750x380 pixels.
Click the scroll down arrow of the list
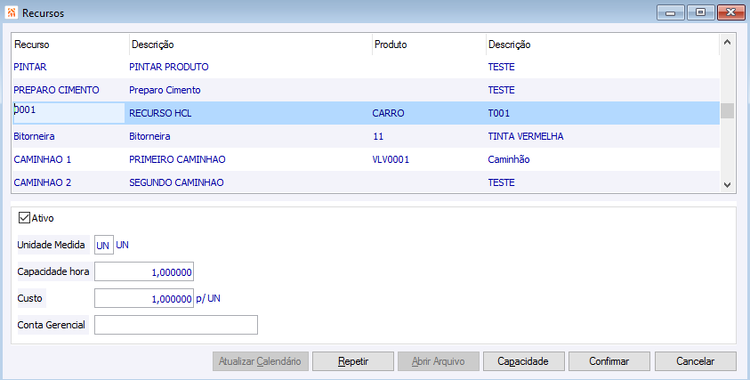point(727,185)
